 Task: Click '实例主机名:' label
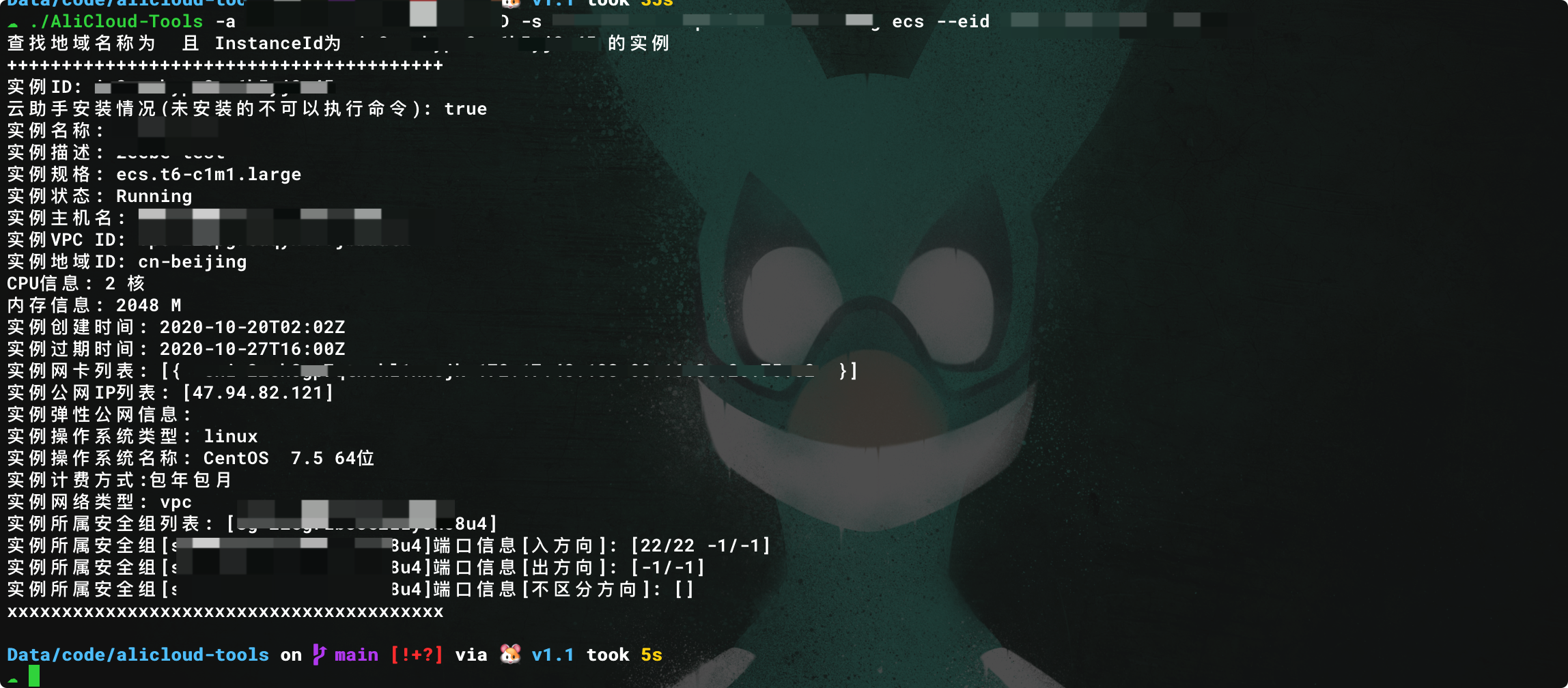point(66,218)
